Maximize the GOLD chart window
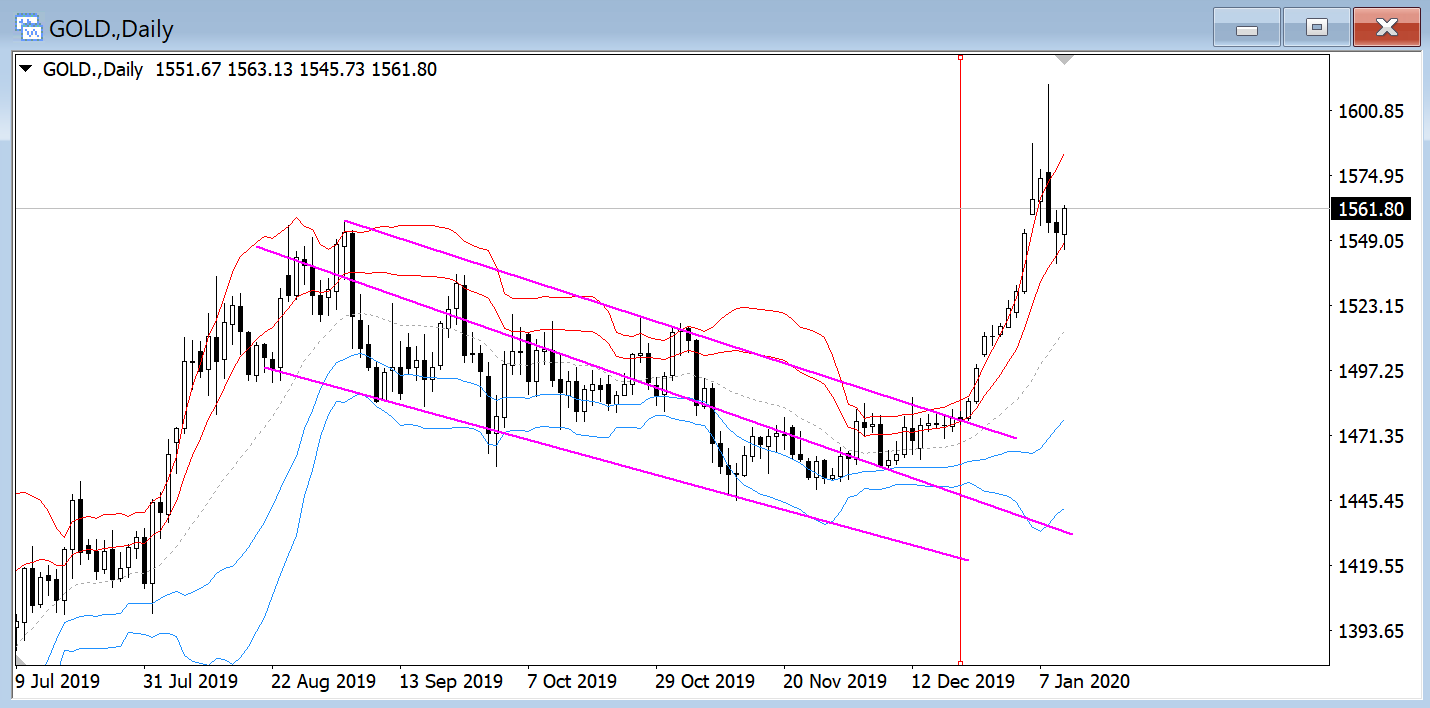1430x708 pixels. coord(1316,28)
